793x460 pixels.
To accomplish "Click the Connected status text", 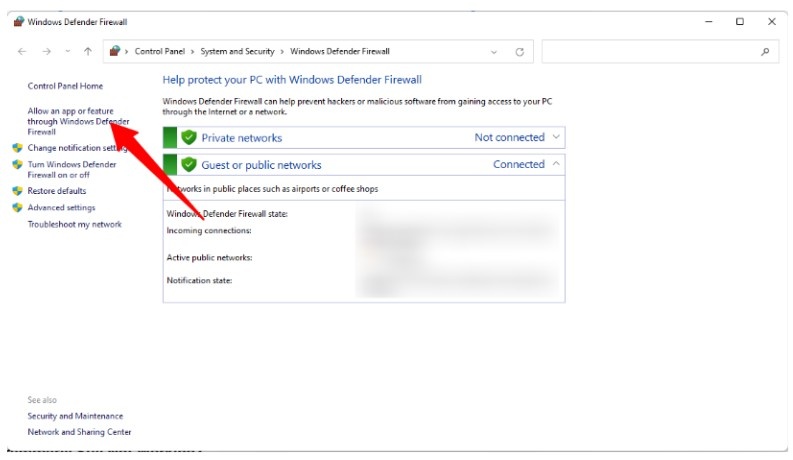I will click(519, 164).
